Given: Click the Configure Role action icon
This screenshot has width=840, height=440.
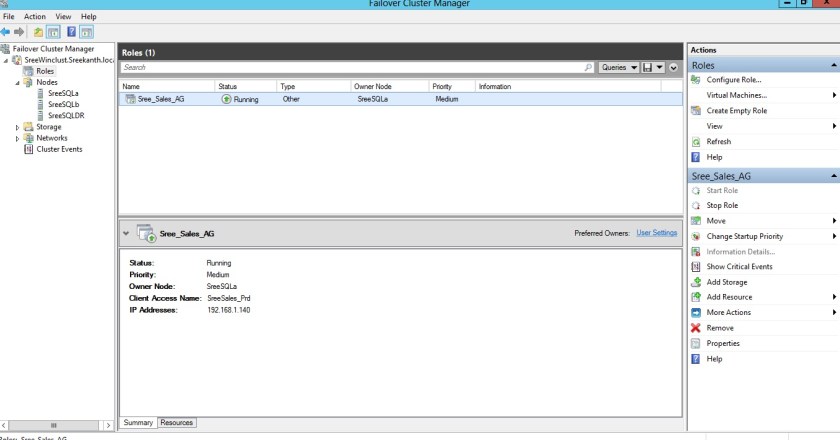Looking at the screenshot, I should pos(696,79).
